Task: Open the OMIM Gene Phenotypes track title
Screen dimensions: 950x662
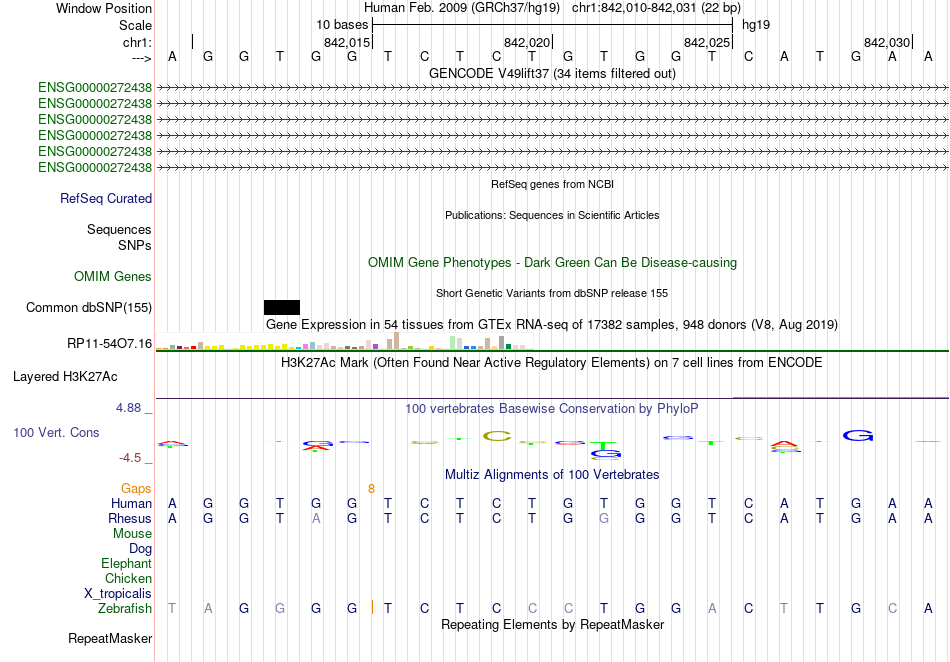Action: pos(552,262)
